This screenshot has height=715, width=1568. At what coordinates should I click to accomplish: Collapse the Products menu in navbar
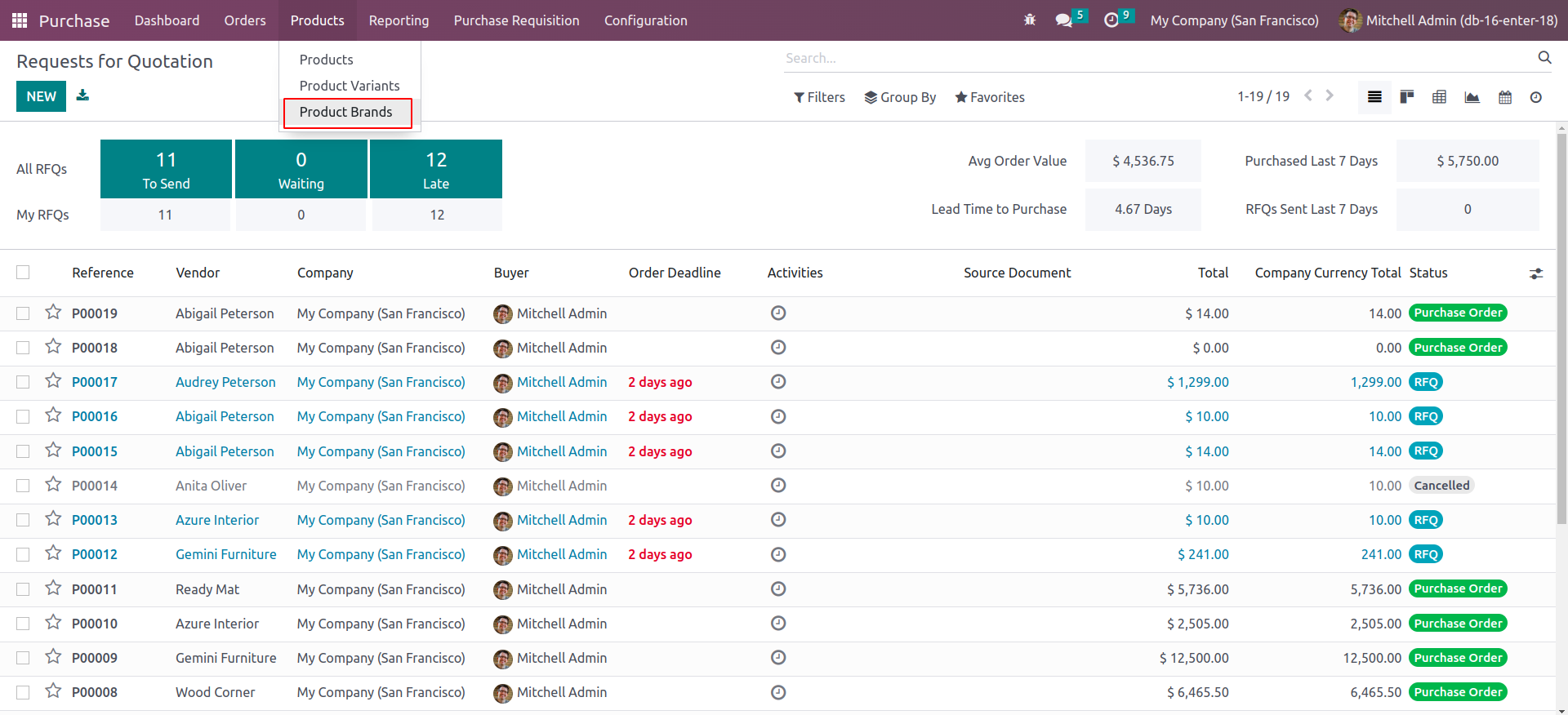tap(318, 20)
